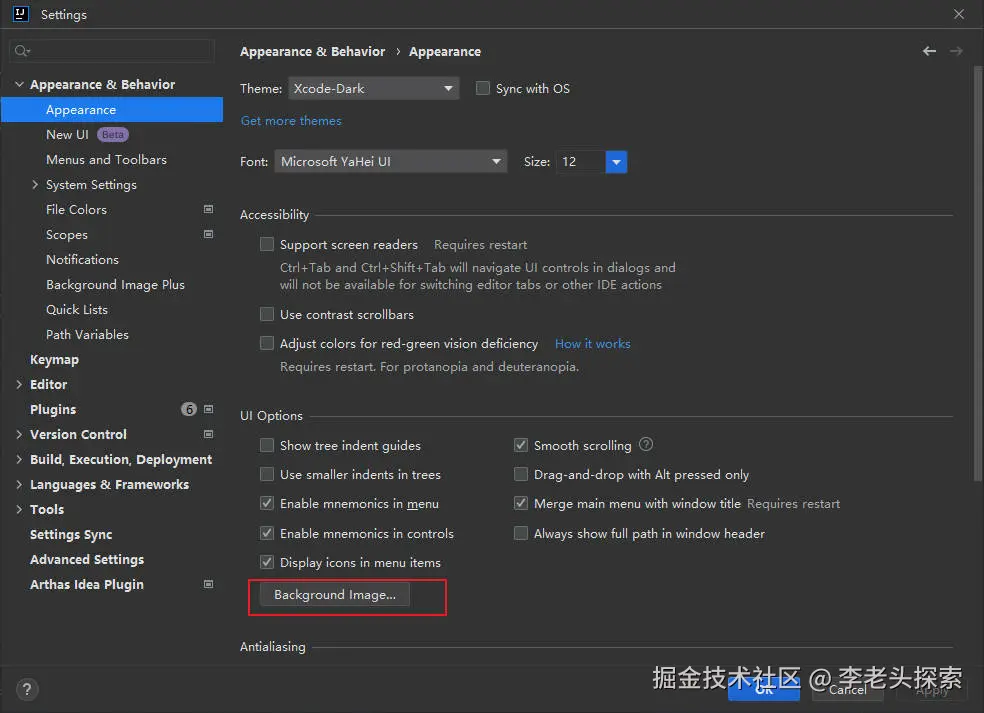984x713 pixels.
Task: Expand the Languages & Frameworks node
Action: tap(19, 485)
